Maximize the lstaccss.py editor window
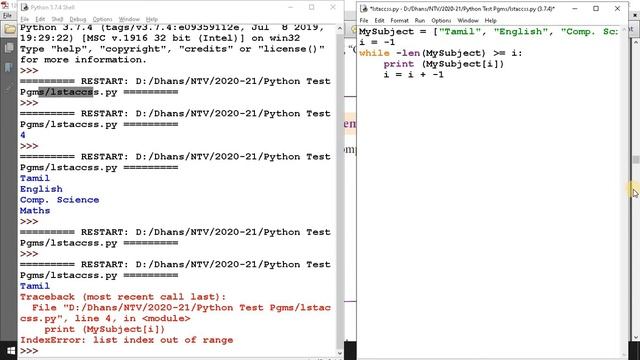This screenshot has height=360, width=640. tap(596, 8)
